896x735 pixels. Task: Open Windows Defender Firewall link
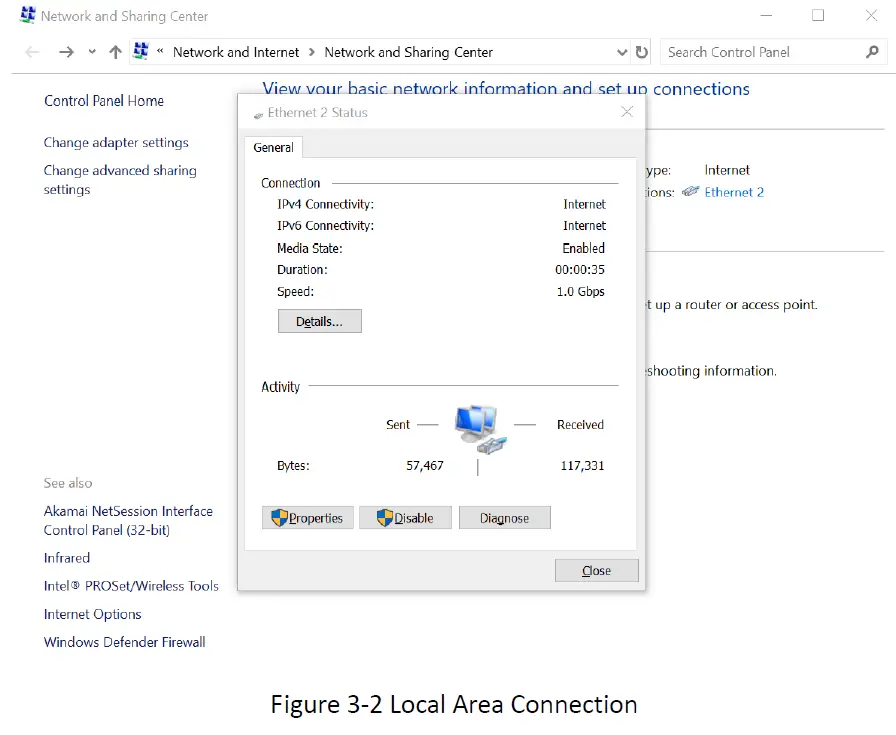(124, 642)
